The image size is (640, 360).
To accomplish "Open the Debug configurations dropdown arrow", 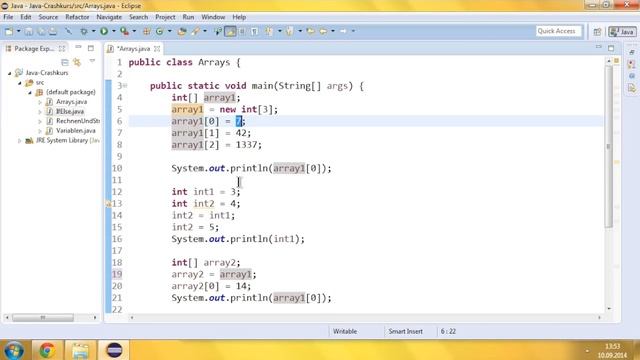I will coord(93,31).
